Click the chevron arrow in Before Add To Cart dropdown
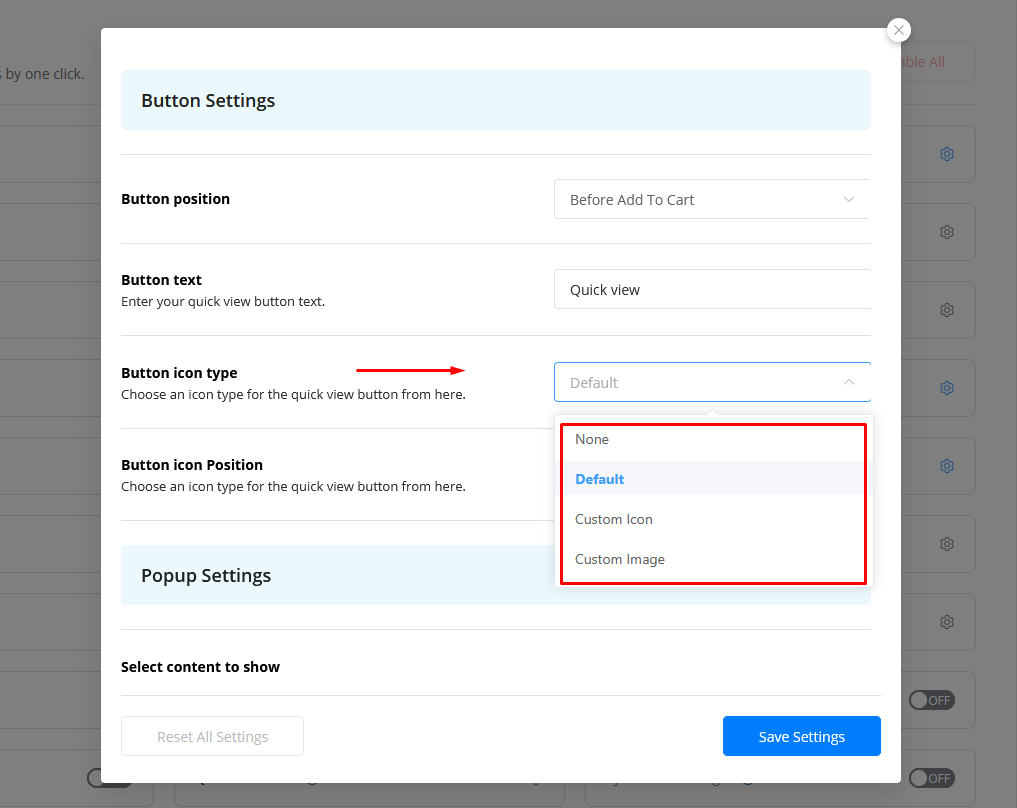 848,199
